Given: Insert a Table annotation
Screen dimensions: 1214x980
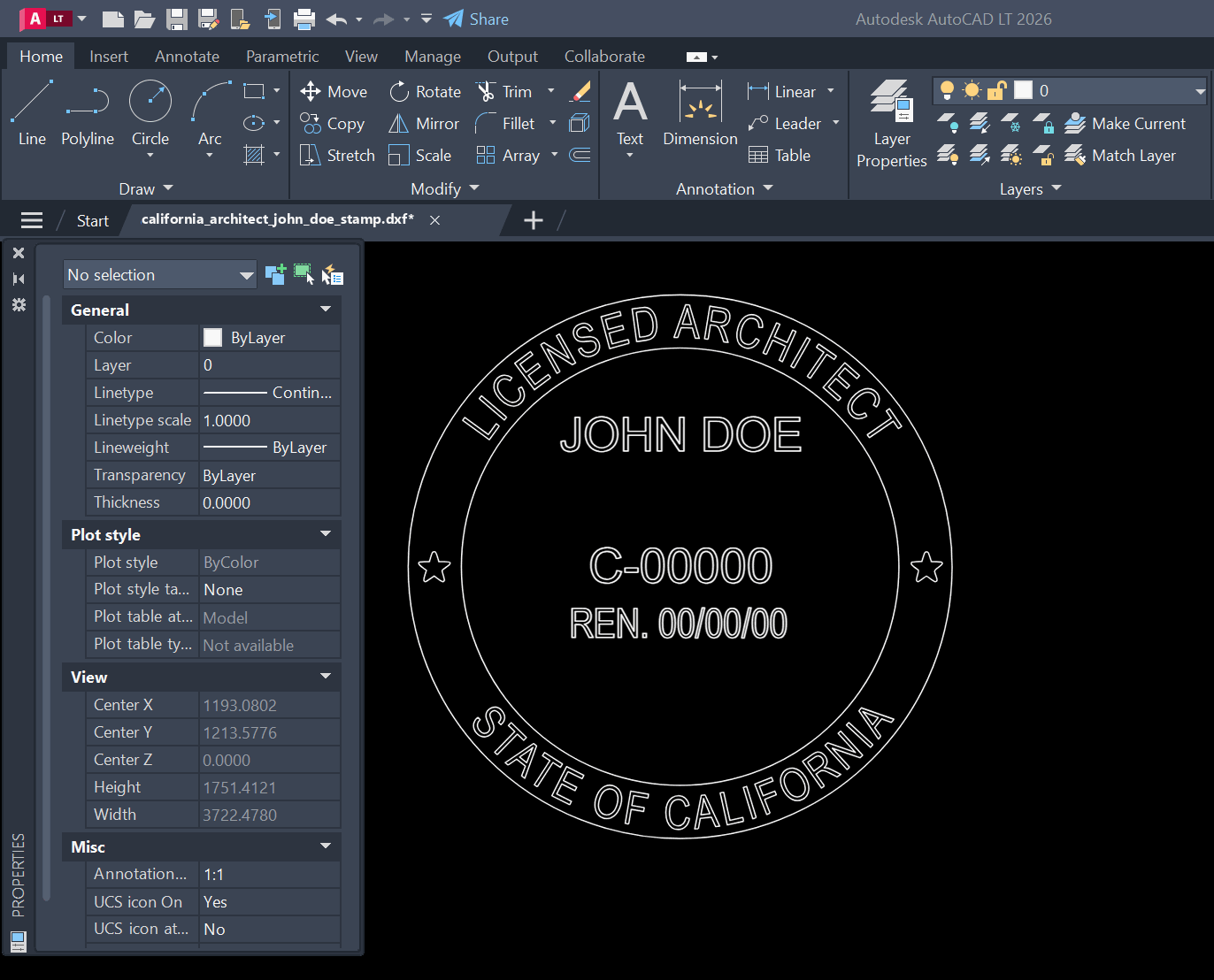Looking at the screenshot, I should click(779, 155).
